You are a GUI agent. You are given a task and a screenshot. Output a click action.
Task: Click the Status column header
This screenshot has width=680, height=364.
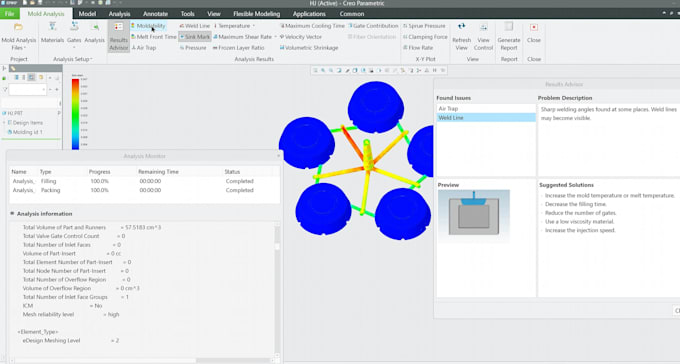coord(232,172)
